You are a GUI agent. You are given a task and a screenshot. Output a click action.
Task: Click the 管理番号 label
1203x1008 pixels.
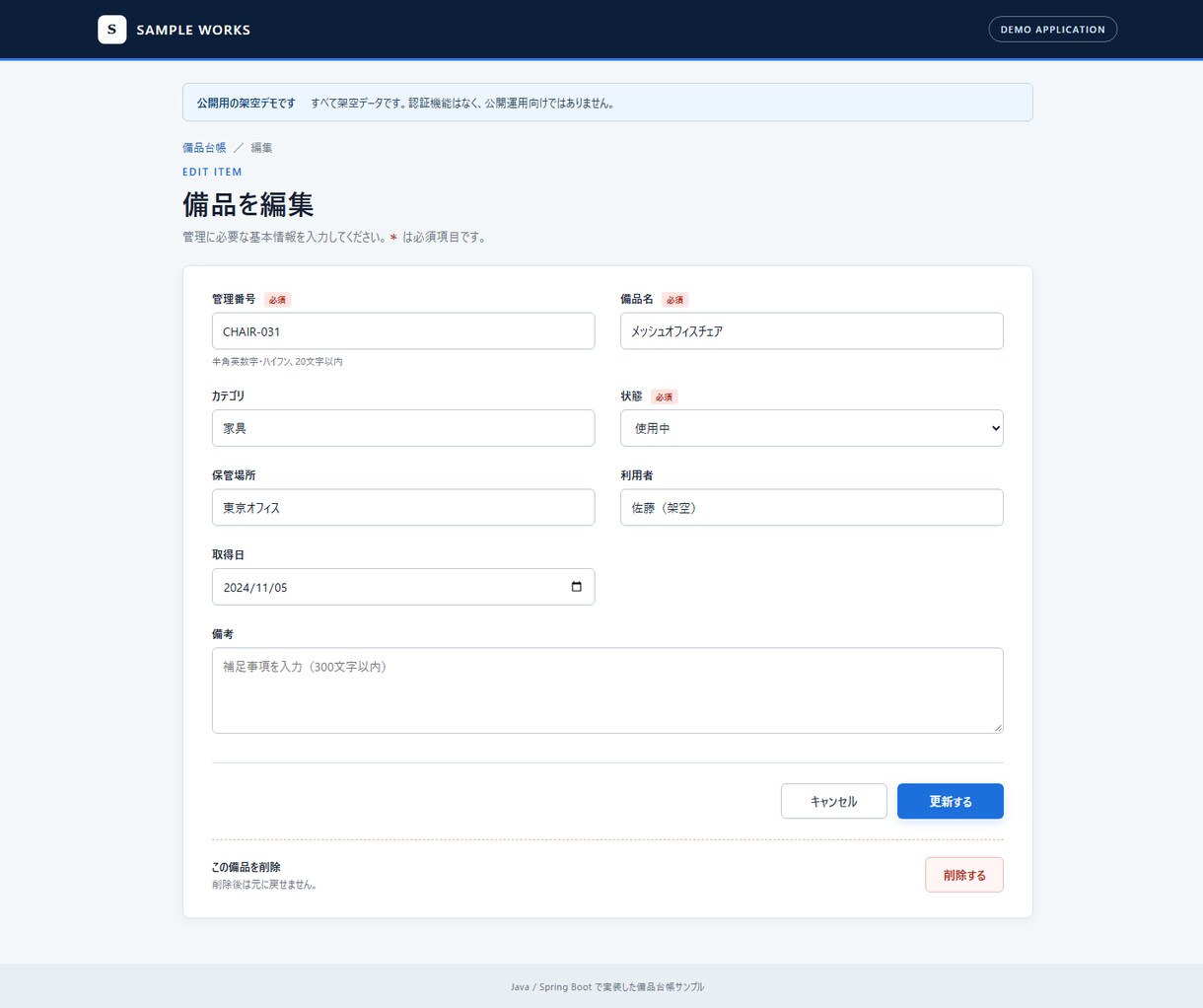tap(234, 299)
